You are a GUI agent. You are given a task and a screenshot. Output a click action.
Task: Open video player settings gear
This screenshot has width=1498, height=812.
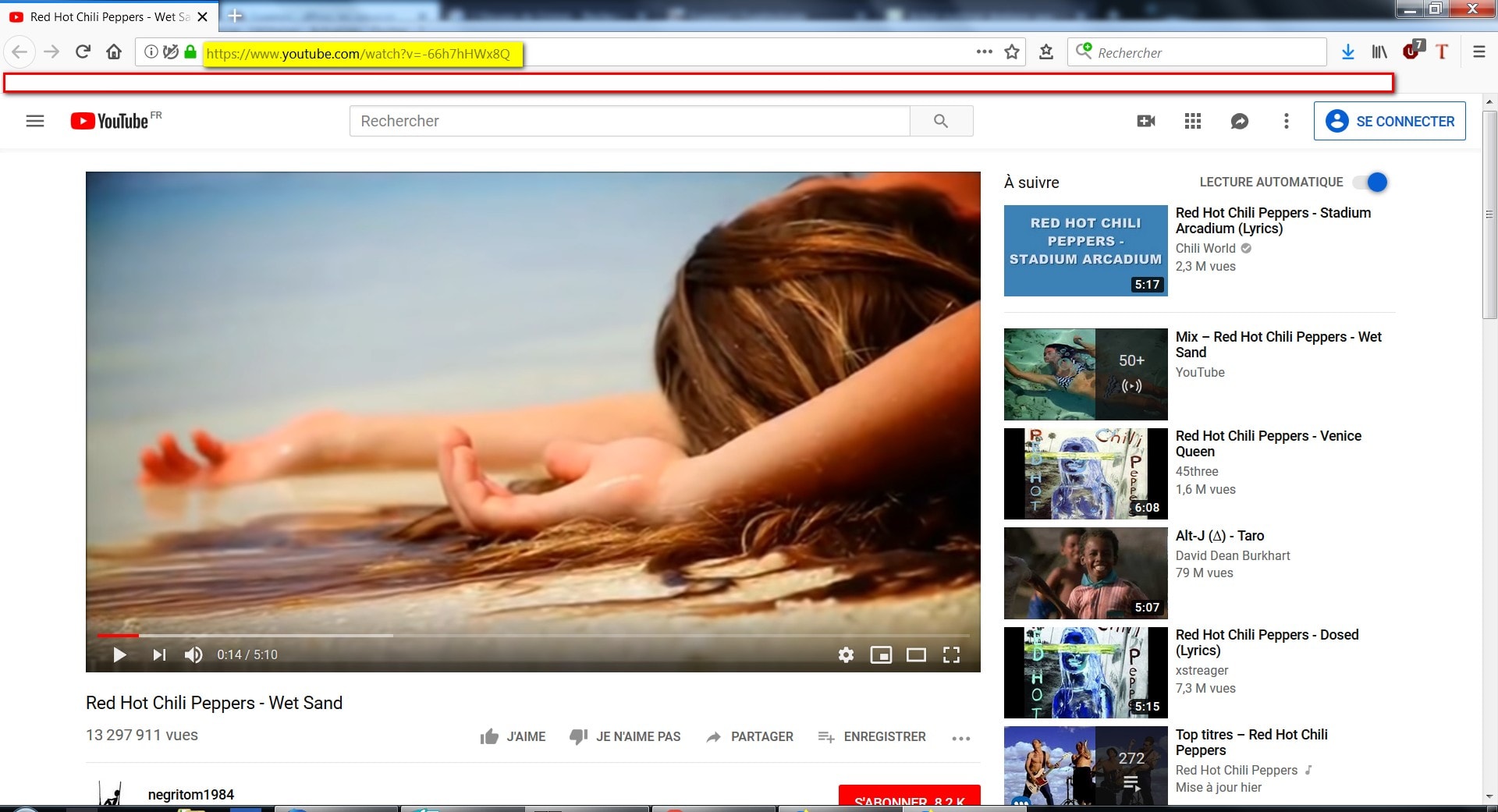click(846, 655)
